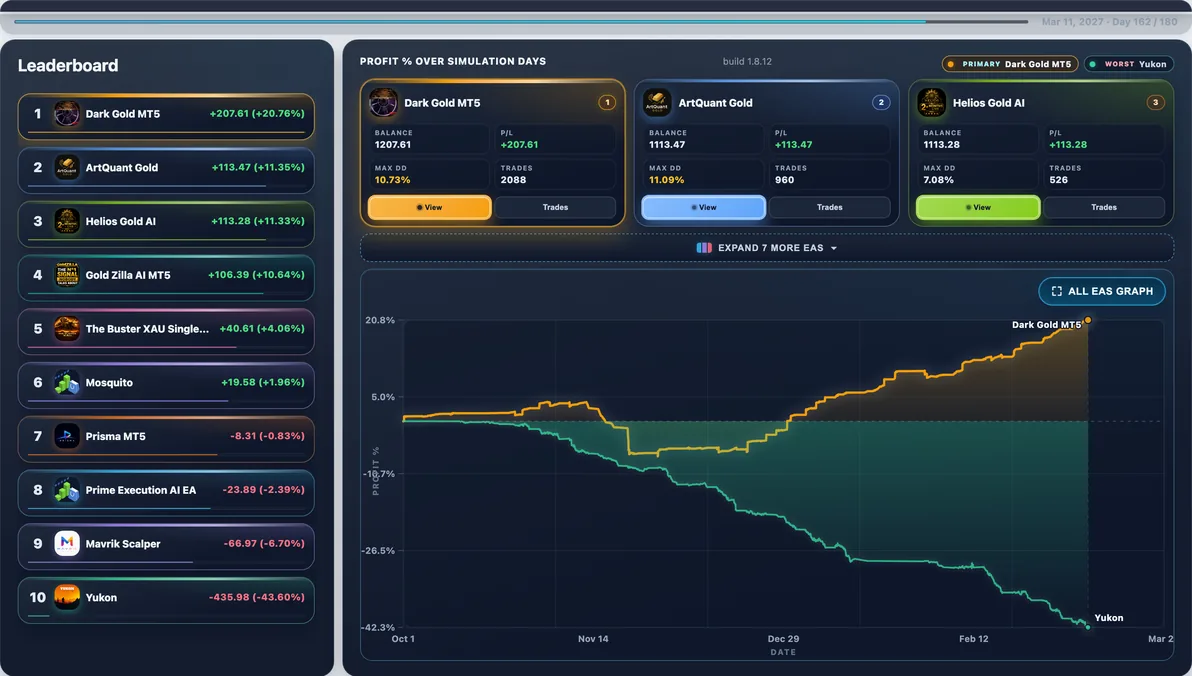Select Helios Gold AI leaderboard row
Image resolution: width=1192 pixels, height=676 pixels.
(166, 224)
